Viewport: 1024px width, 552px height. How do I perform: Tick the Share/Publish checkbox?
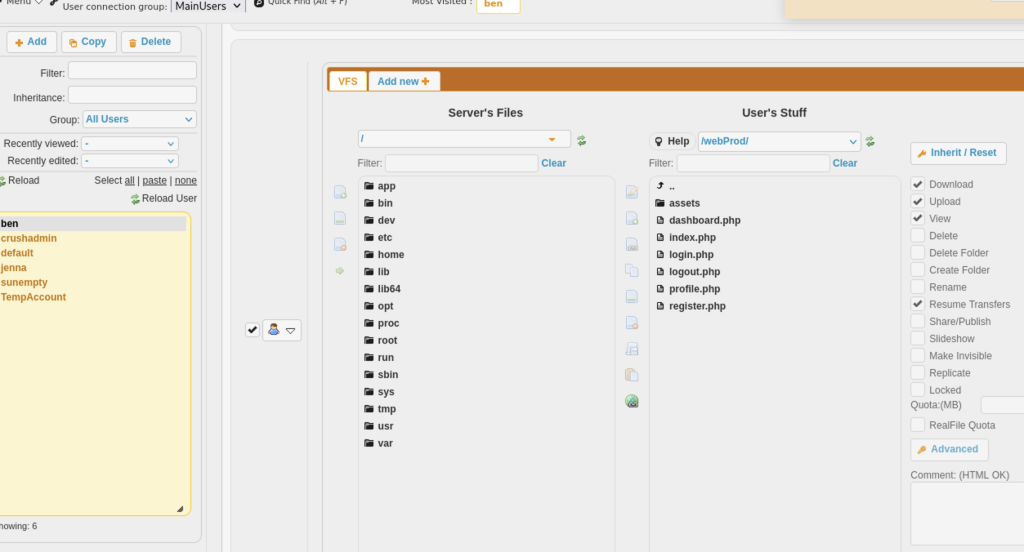(918, 322)
